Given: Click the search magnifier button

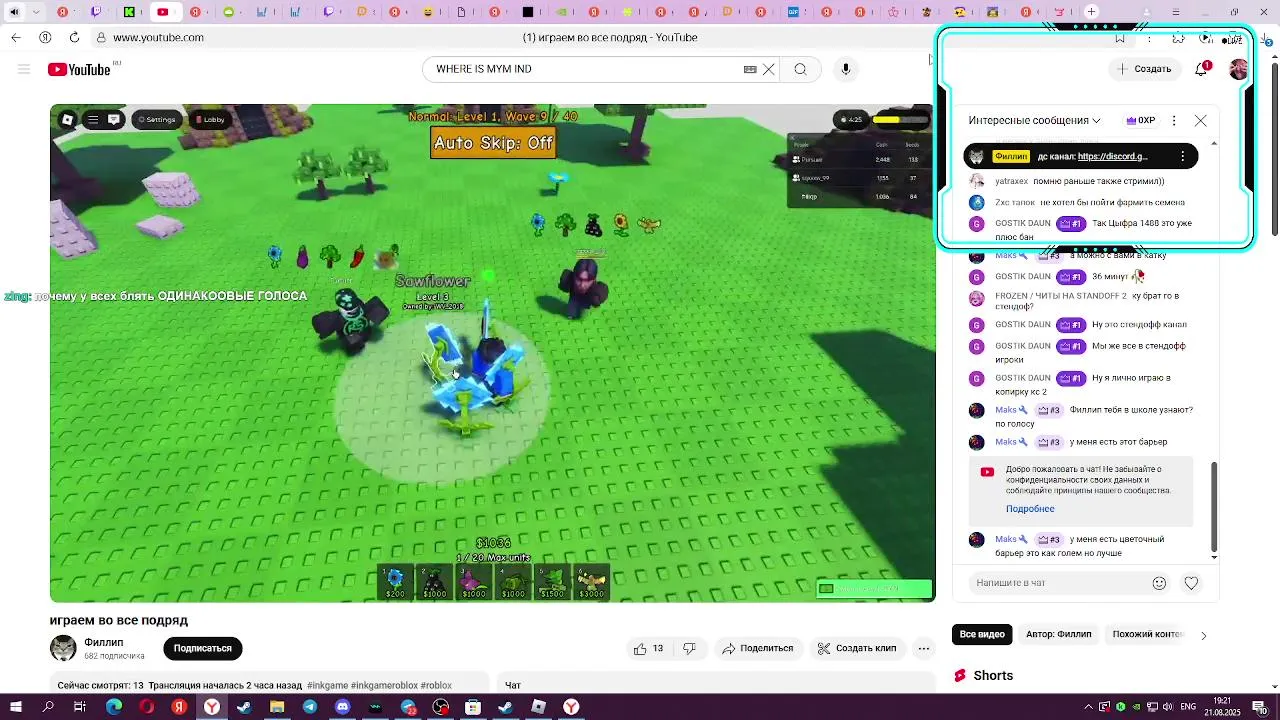Looking at the screenshot, I should (800, 69).
